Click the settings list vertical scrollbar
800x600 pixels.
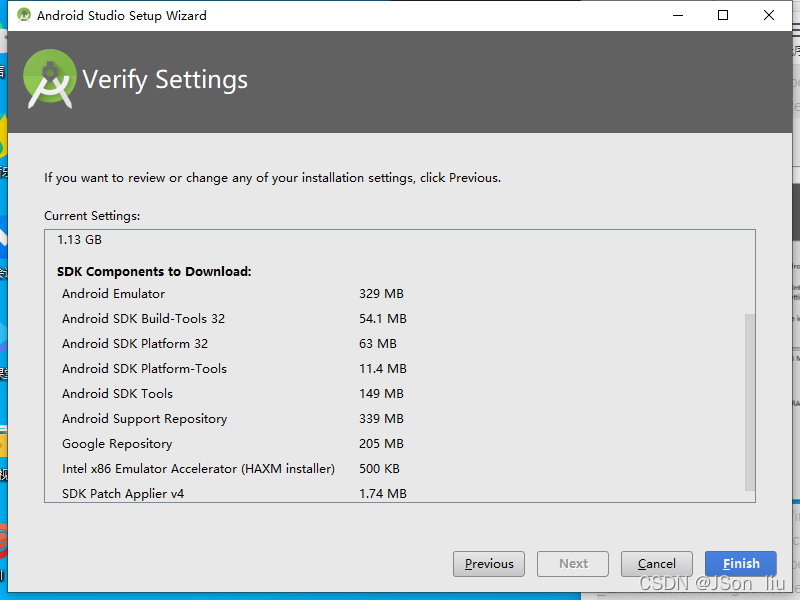pos(749,402)
